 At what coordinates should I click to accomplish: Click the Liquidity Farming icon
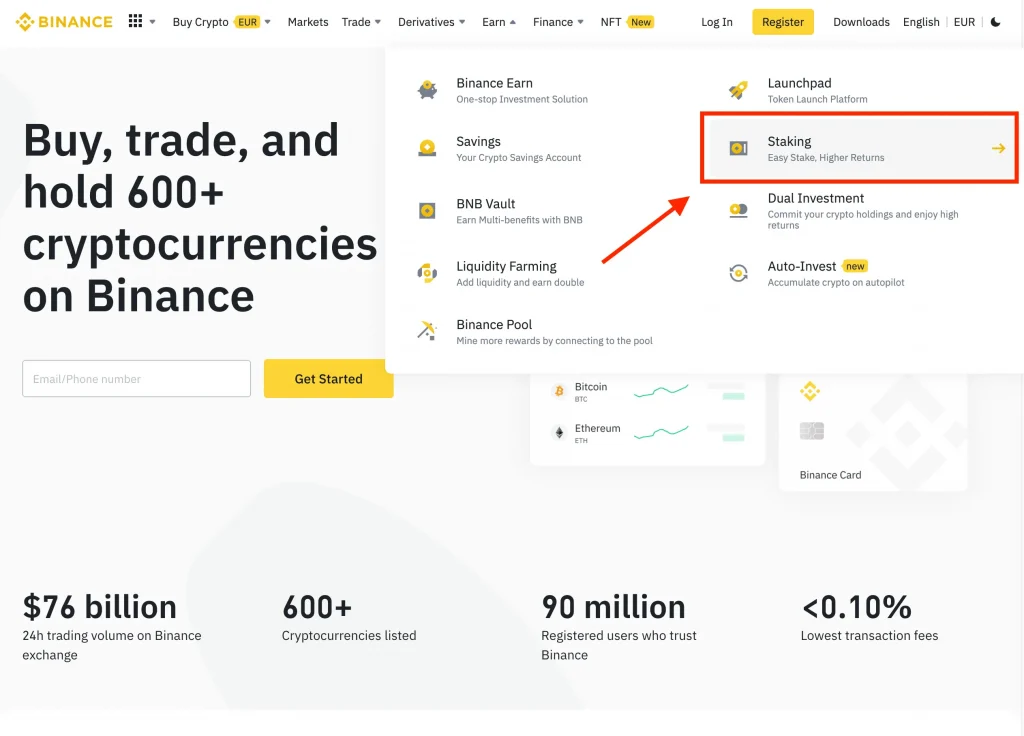point(427,273)
